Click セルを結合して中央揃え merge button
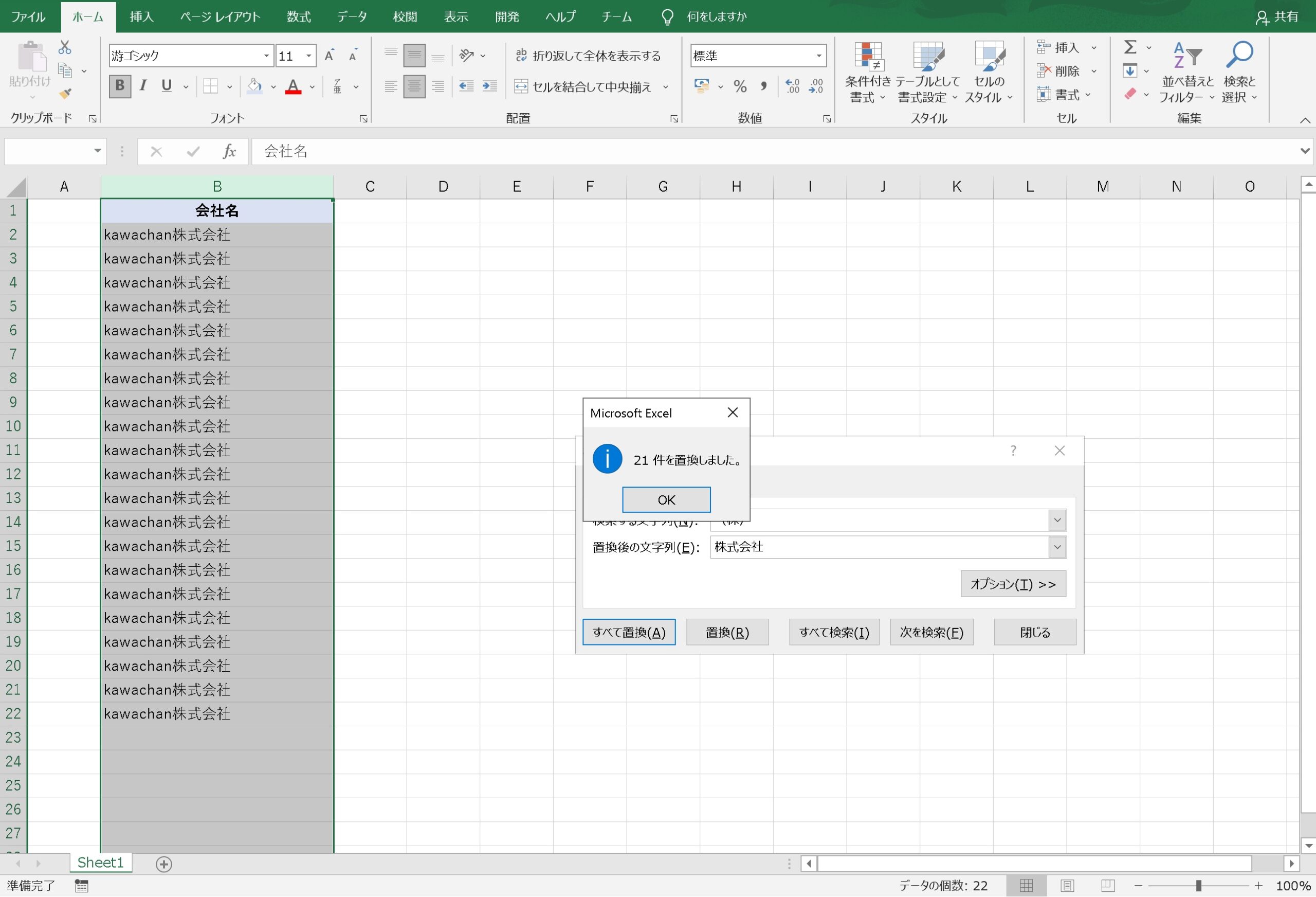 pos(583,87)
